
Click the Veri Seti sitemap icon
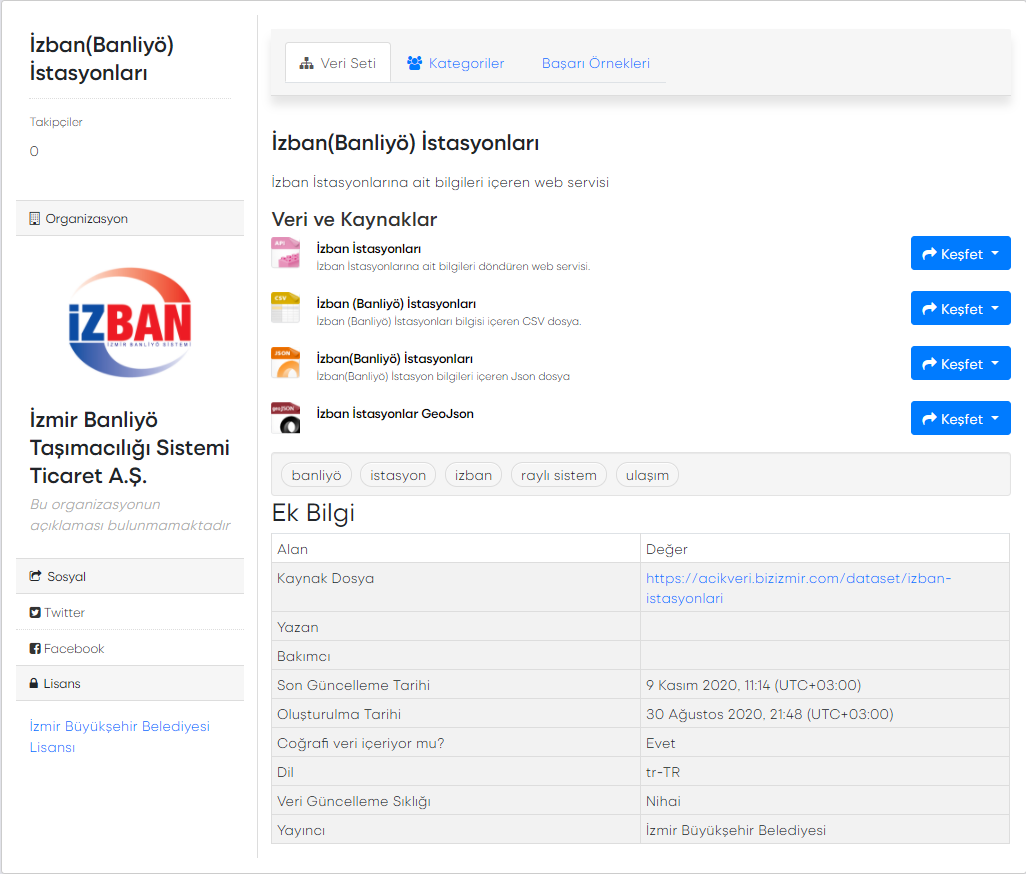coord(307,63)
